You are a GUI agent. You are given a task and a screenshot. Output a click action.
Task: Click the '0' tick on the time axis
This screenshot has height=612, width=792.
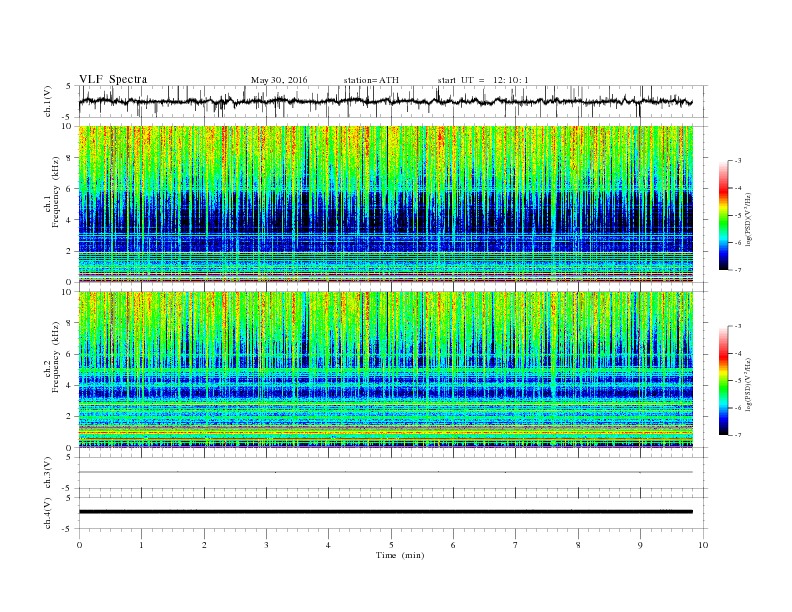click(79, 545)
